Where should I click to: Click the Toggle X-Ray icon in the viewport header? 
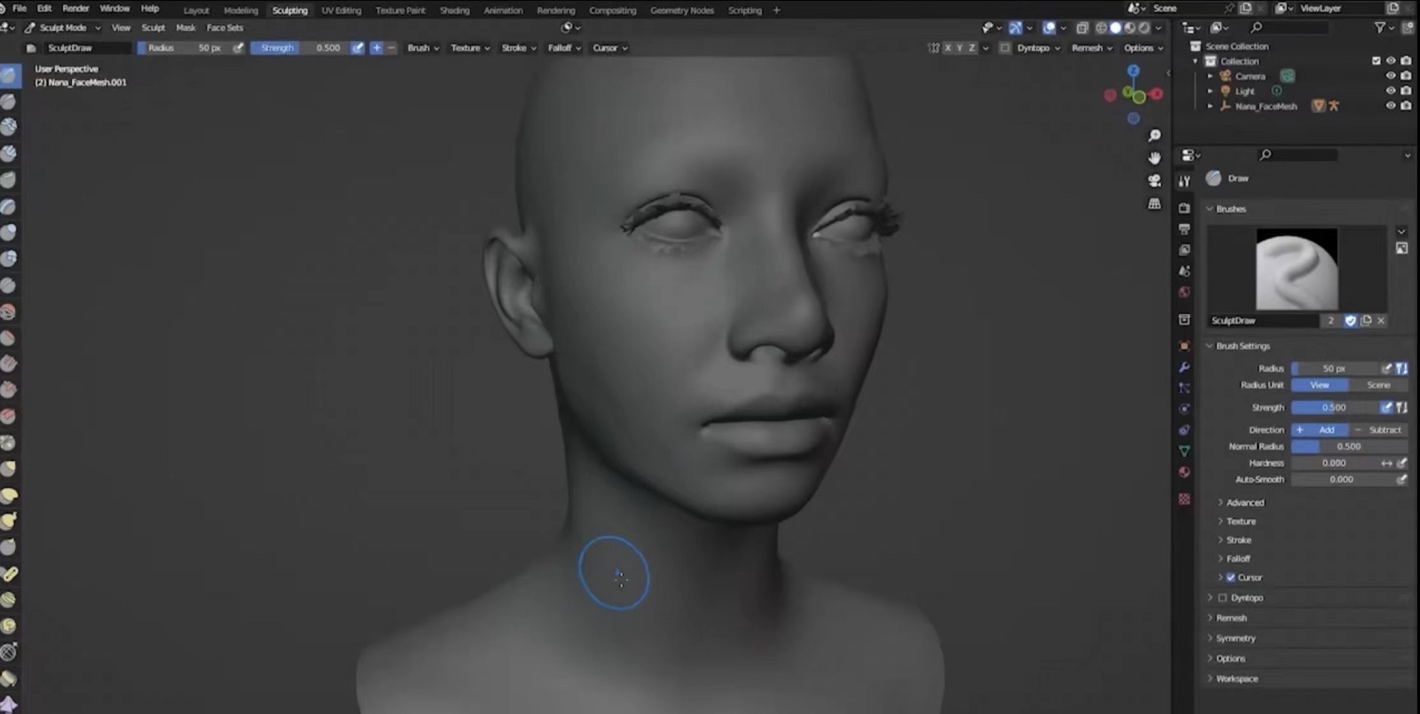click(x=1081, y=28)
